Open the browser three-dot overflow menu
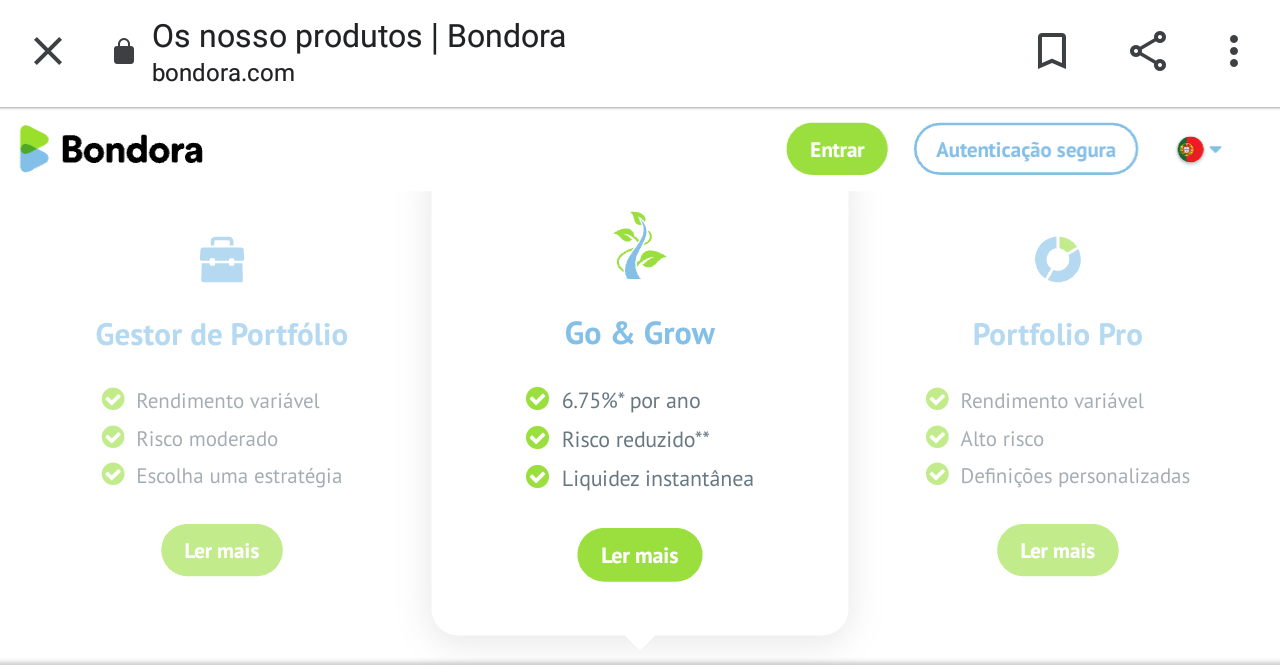The width and height of the screenshot is (1280, 665). 1232,50
